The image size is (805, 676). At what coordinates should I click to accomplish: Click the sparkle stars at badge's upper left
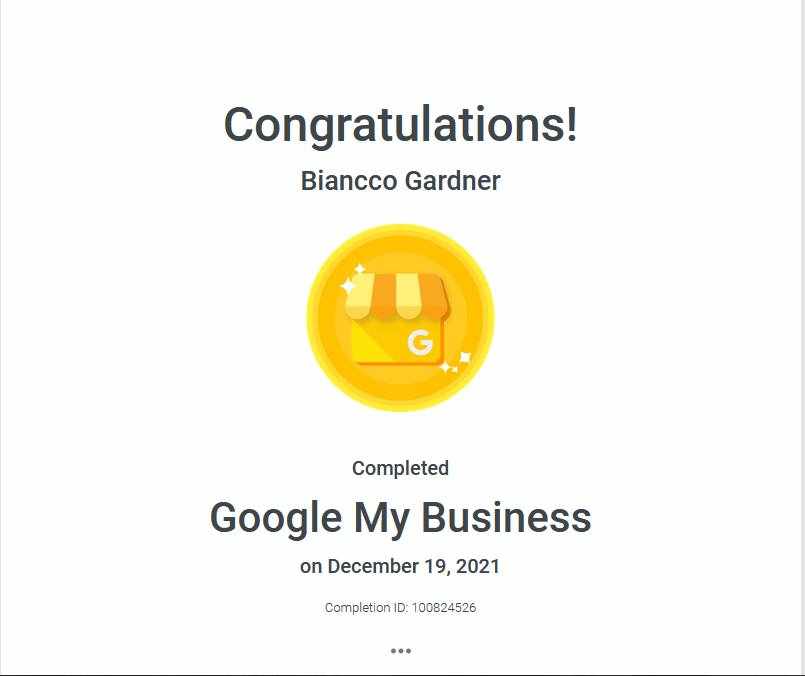(x=352, y=279)
